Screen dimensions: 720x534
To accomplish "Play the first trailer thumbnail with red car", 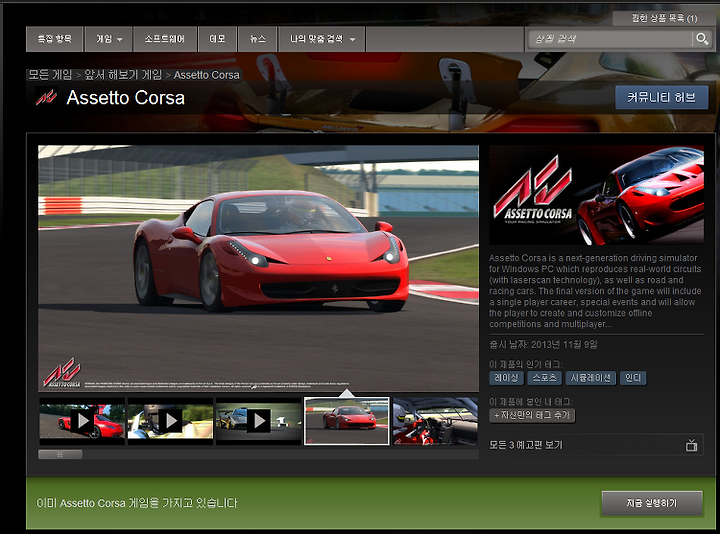I will [82, 421].
